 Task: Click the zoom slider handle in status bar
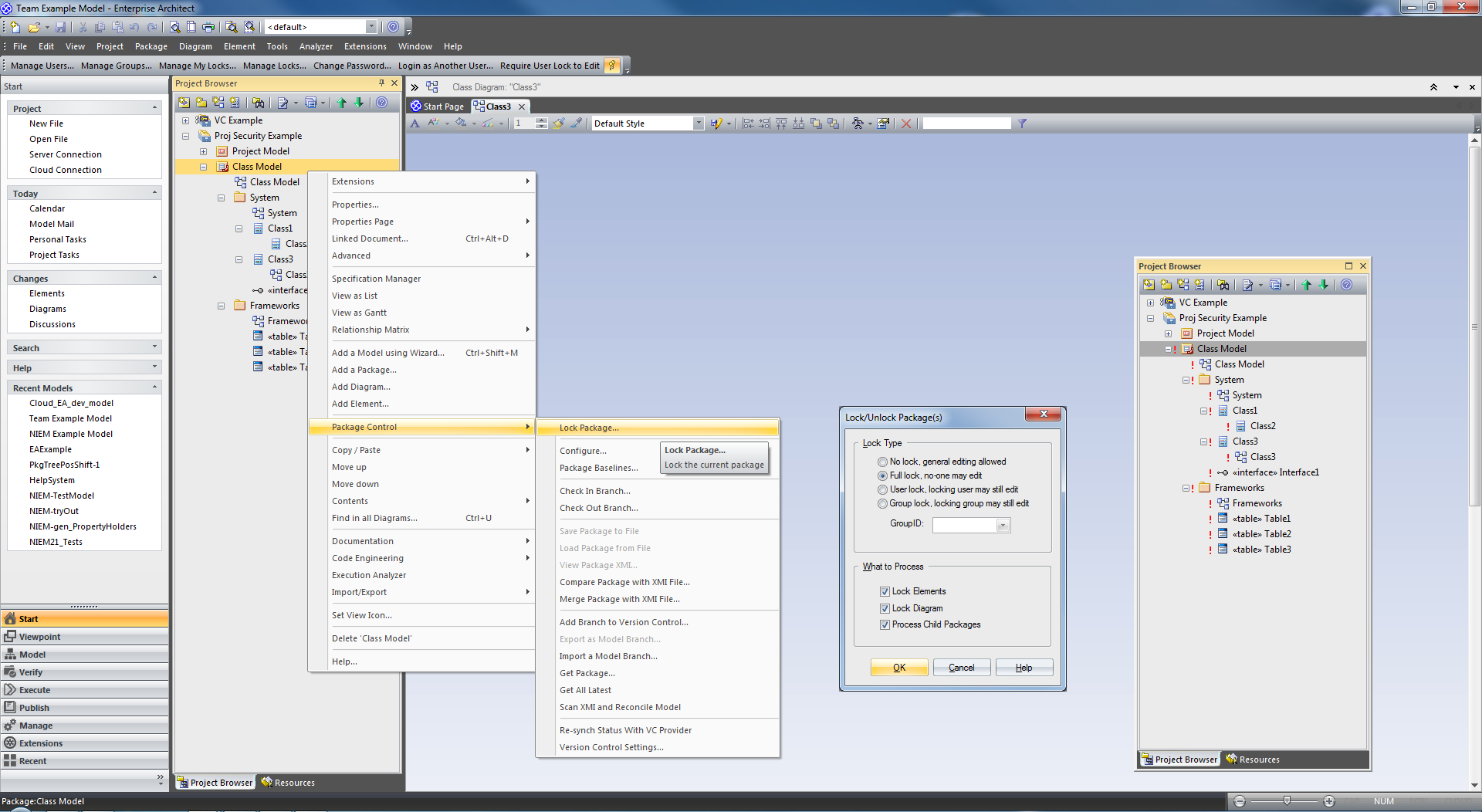[1287, 801]
